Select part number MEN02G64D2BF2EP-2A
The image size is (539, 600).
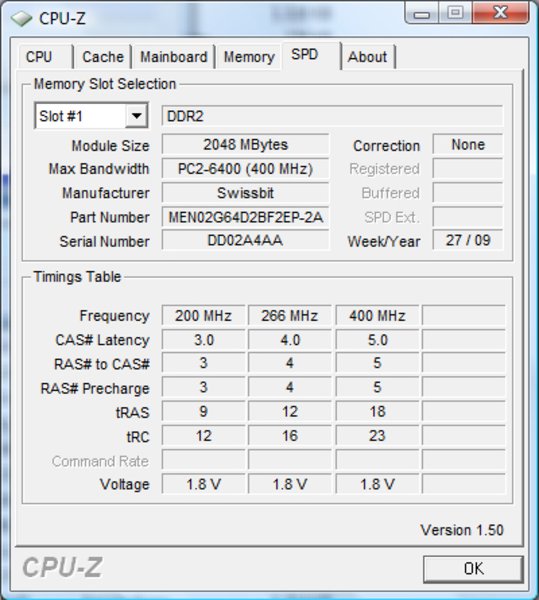[245, 217]
